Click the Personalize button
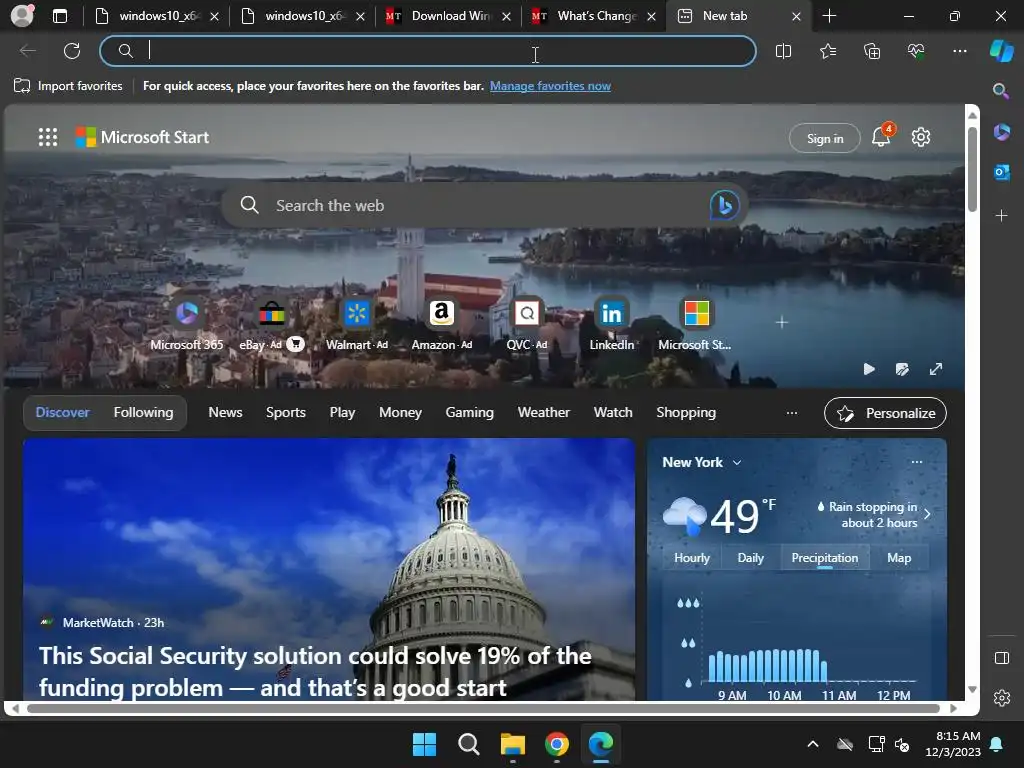 [885, 413]
